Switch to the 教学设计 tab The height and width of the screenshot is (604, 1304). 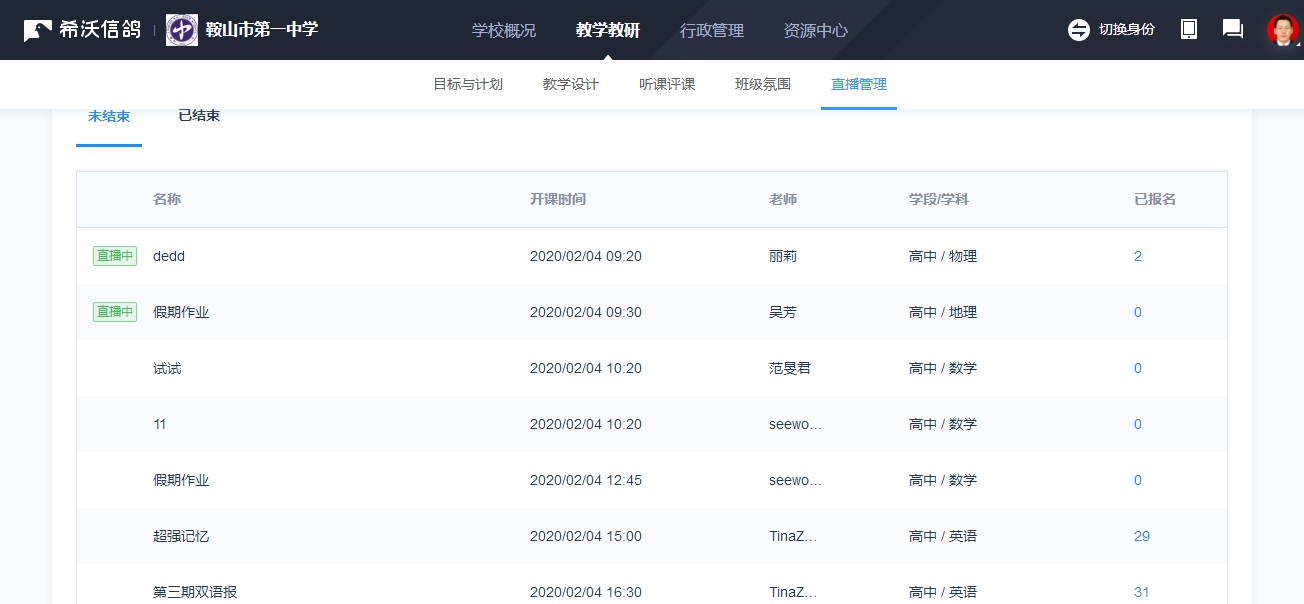[x=571, y=85]
